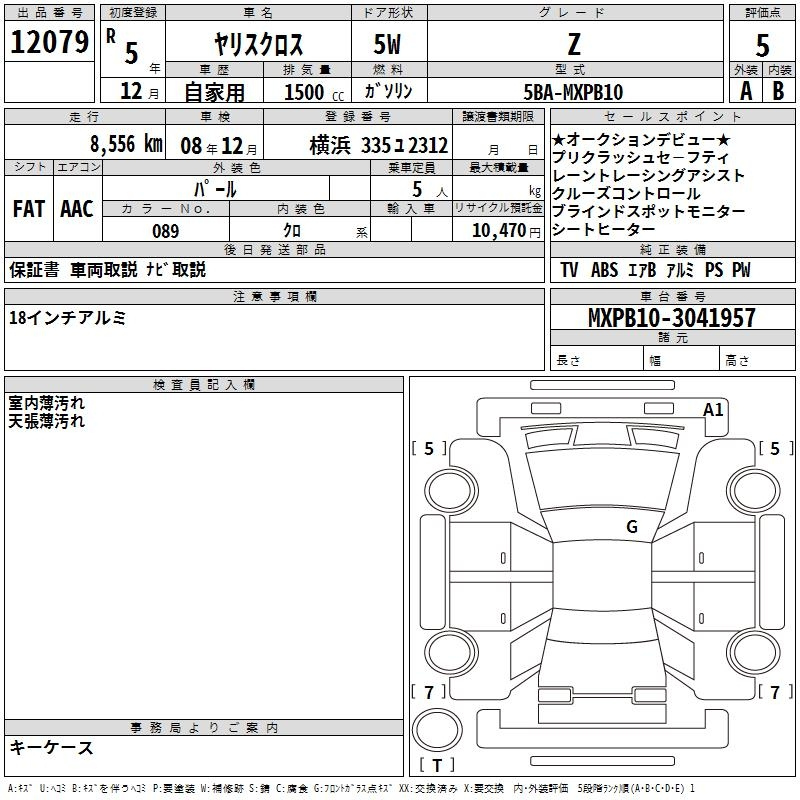Select the G windshield mark on diagram
Image resolution: width=800 pixels, height=800 pixels.
(x=631, y=527)
